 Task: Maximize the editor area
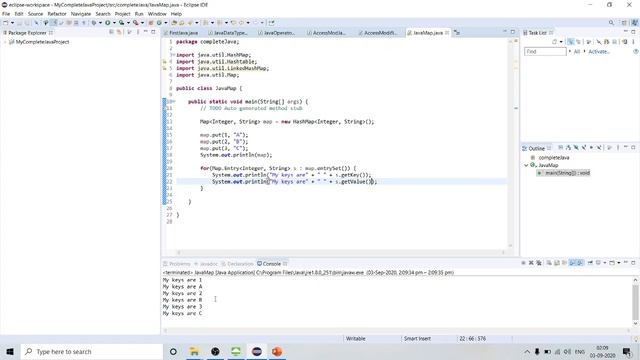(513, 32)
